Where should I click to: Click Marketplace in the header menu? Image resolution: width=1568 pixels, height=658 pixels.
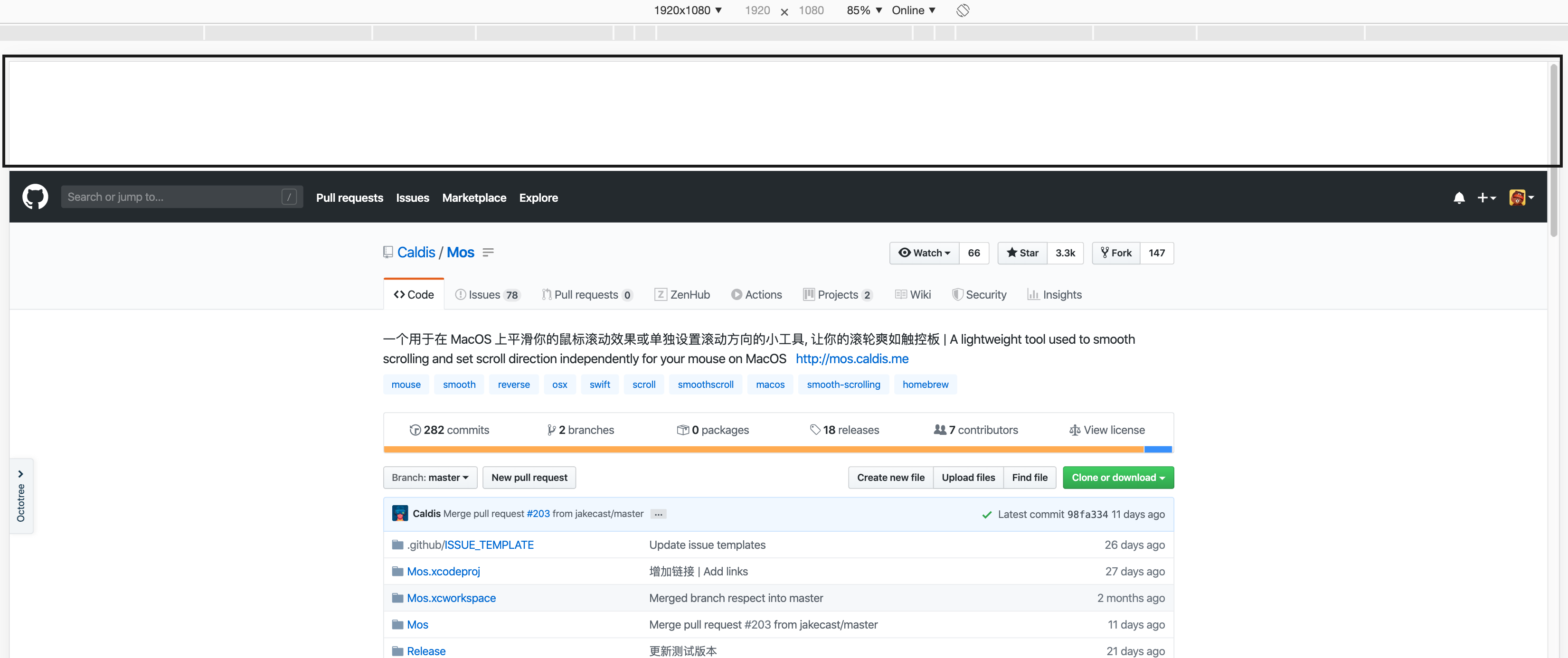click(x=474, y=197)
